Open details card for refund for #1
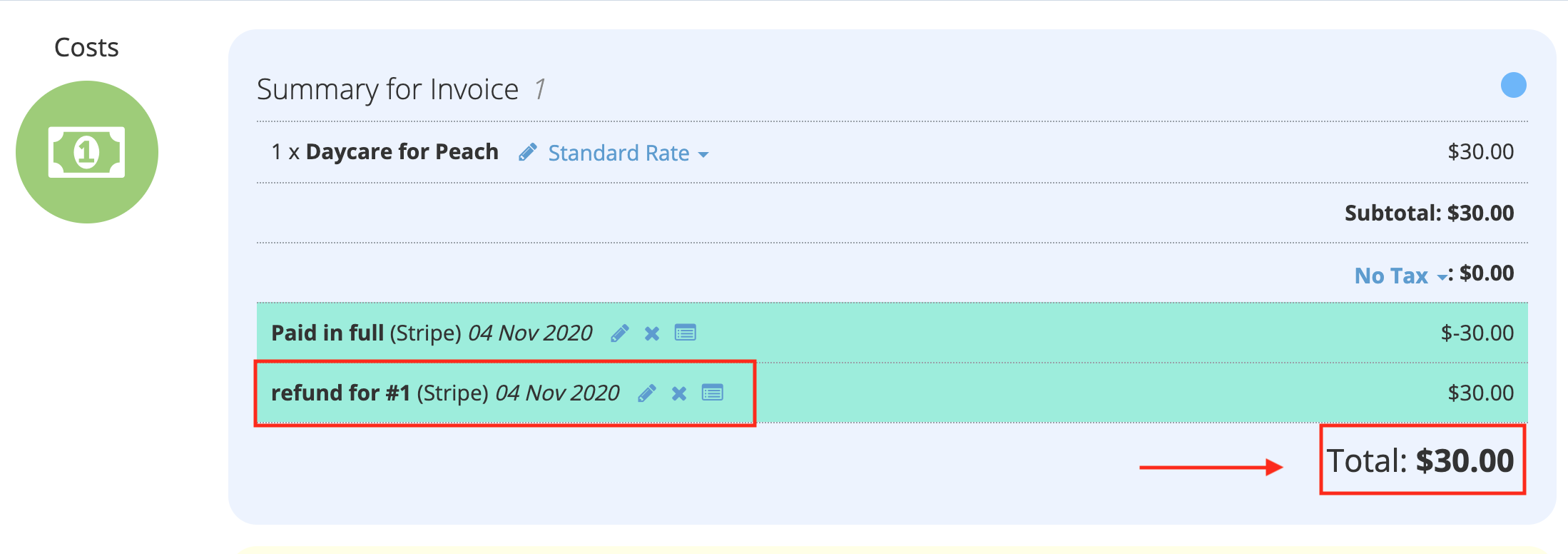 pyautogui.click(x=713, y=393)
